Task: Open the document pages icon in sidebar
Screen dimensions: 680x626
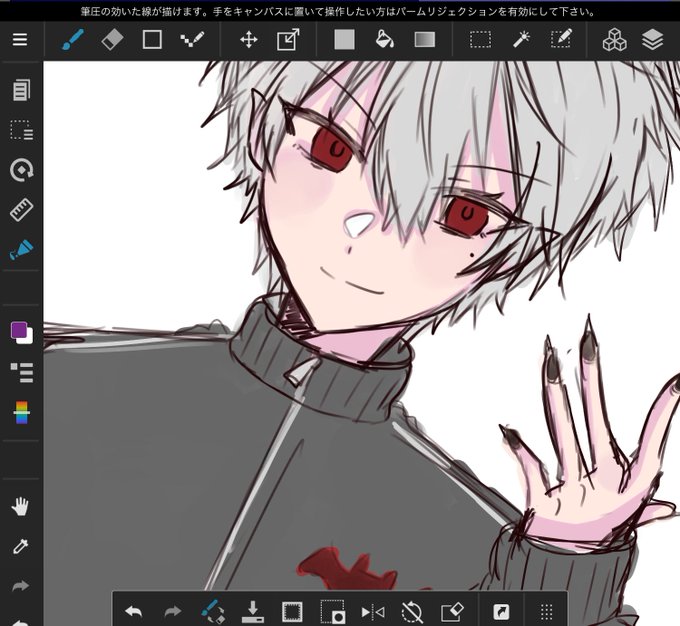Action: point(22,90)
